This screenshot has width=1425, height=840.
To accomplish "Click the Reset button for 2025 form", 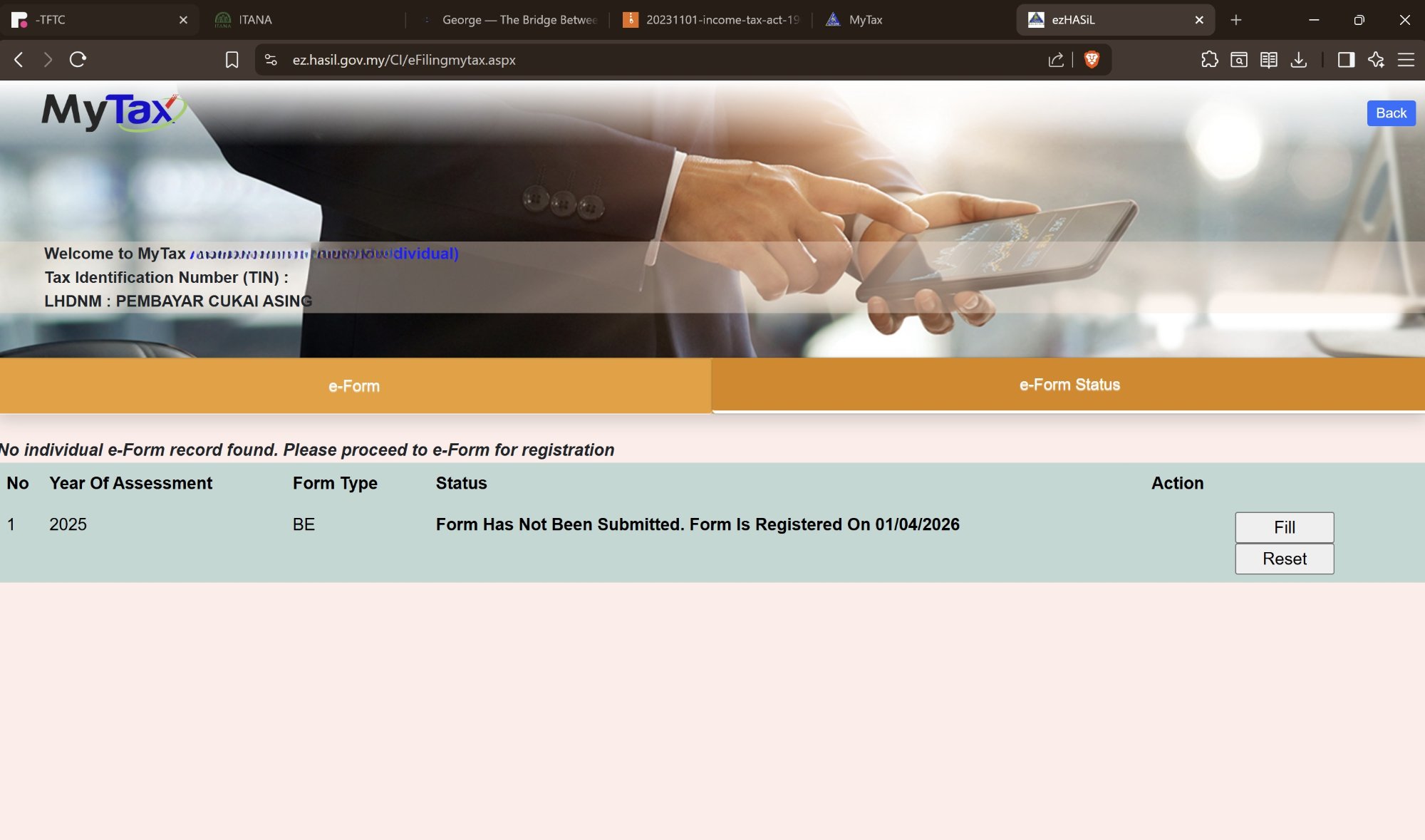I will pos(1284,559).
